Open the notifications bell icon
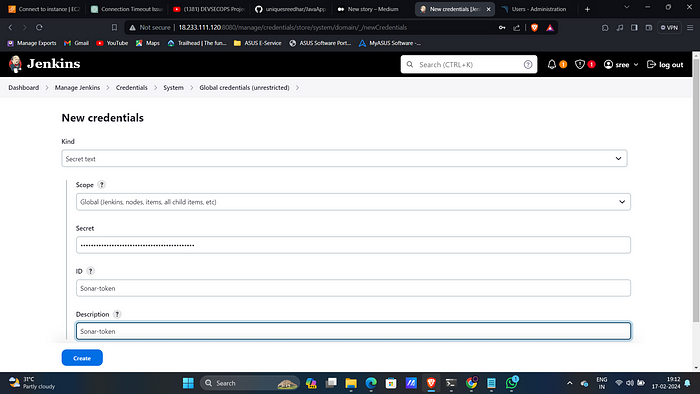The height and width of the screenshot is (394, 700). (x=552, y=64)
